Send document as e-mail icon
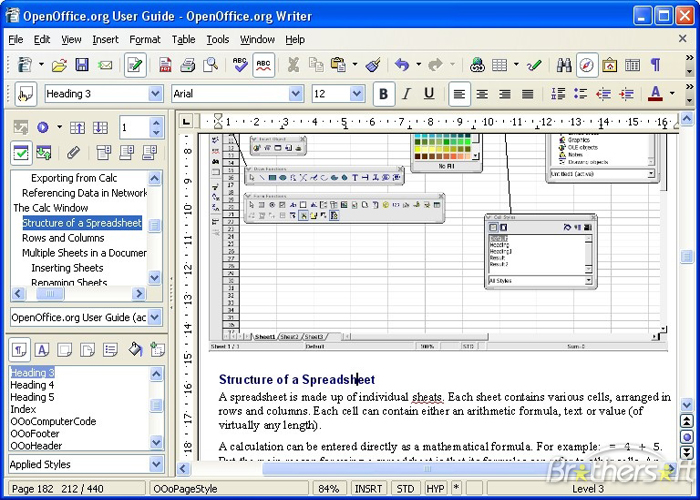The height and width of the screenshot is (500, 700). (105, 66)
